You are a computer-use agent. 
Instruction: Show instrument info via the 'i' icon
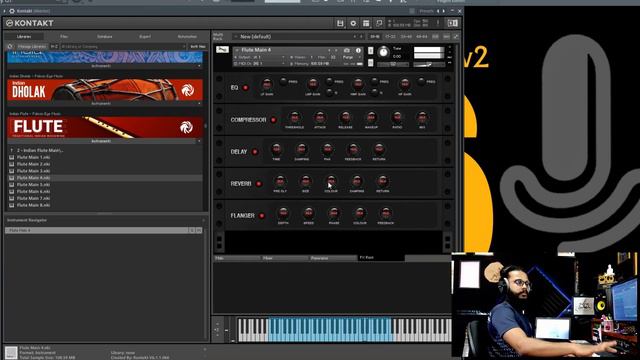point(358,50)
